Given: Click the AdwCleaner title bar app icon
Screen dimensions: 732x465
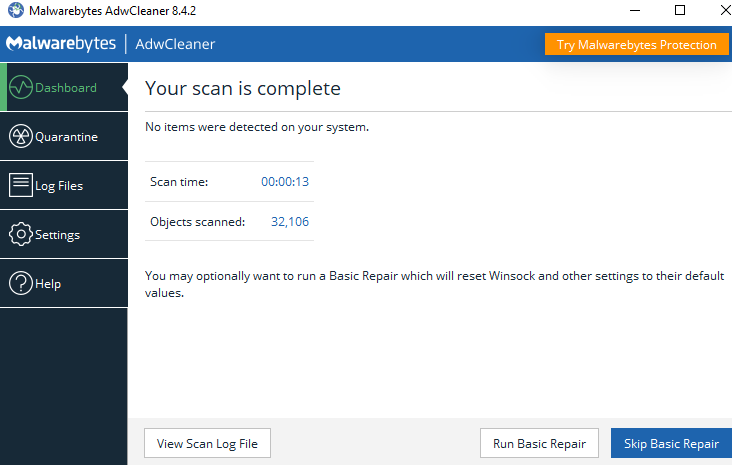Looking at the screenshot, I should 15,10.
